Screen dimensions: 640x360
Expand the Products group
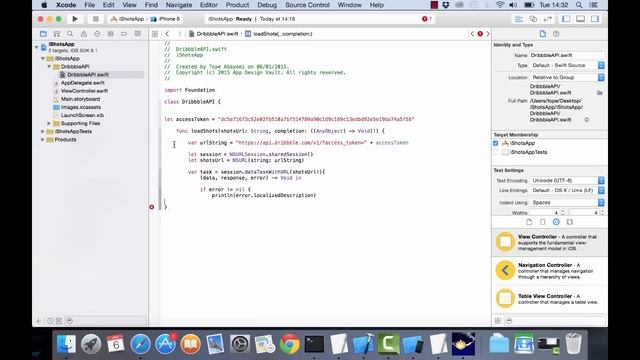(x=42, y=140)
